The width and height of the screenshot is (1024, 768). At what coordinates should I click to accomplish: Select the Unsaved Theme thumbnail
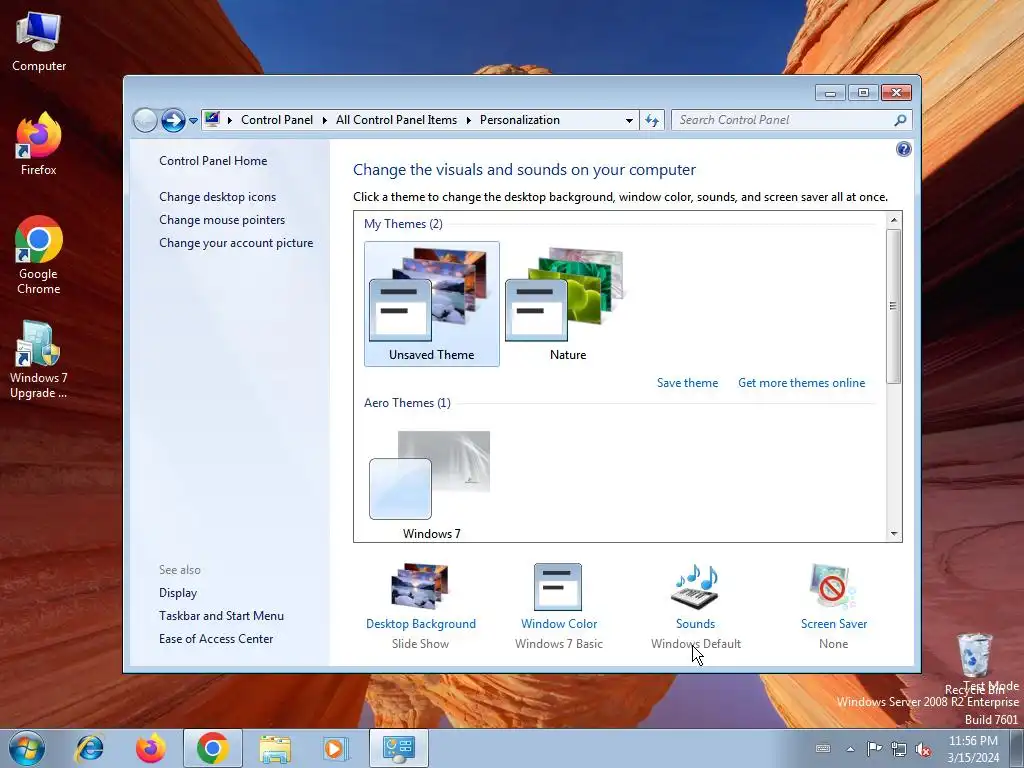[432, 304]
